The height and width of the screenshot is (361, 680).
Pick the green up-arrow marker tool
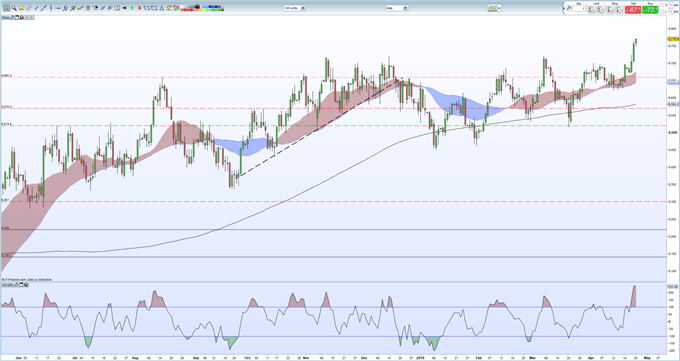click(x=132, y=8)
